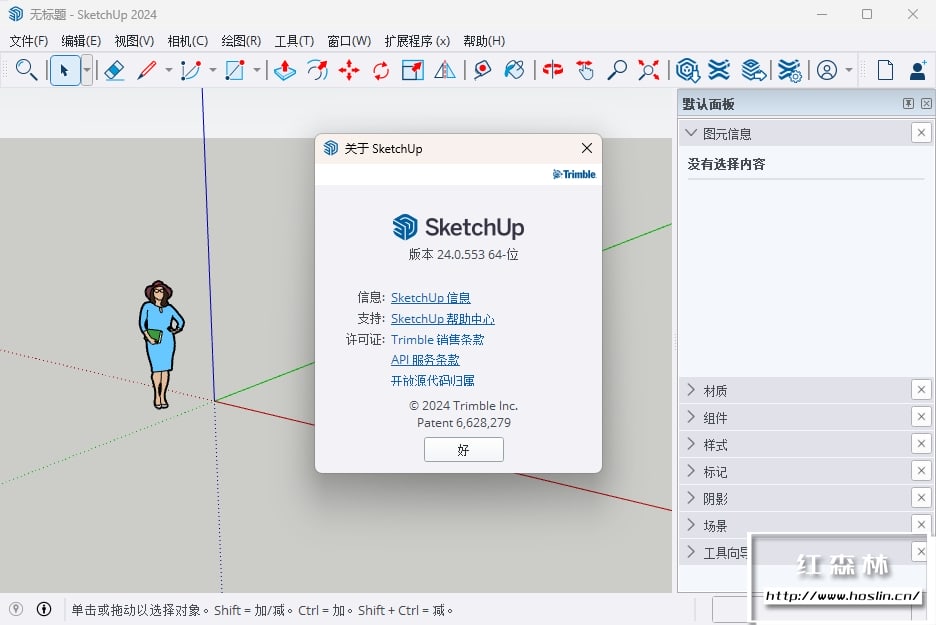This screenshot has height=625, width=936.
Task: Open the 开放源代码归属 link
Action: [x=433, y=380]
